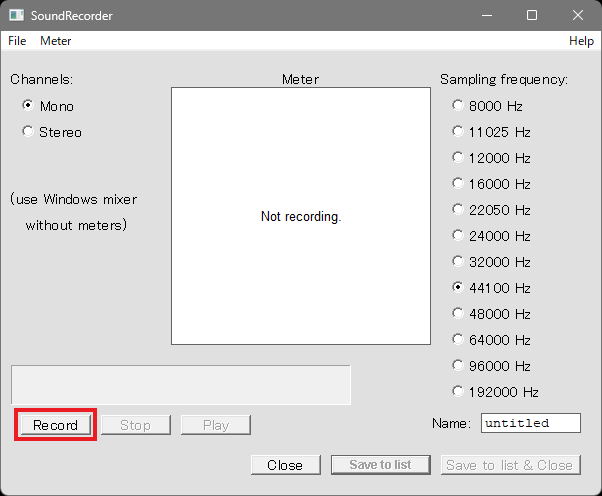
Task: Click the Name text field
Action: click(x=530, y=423)
